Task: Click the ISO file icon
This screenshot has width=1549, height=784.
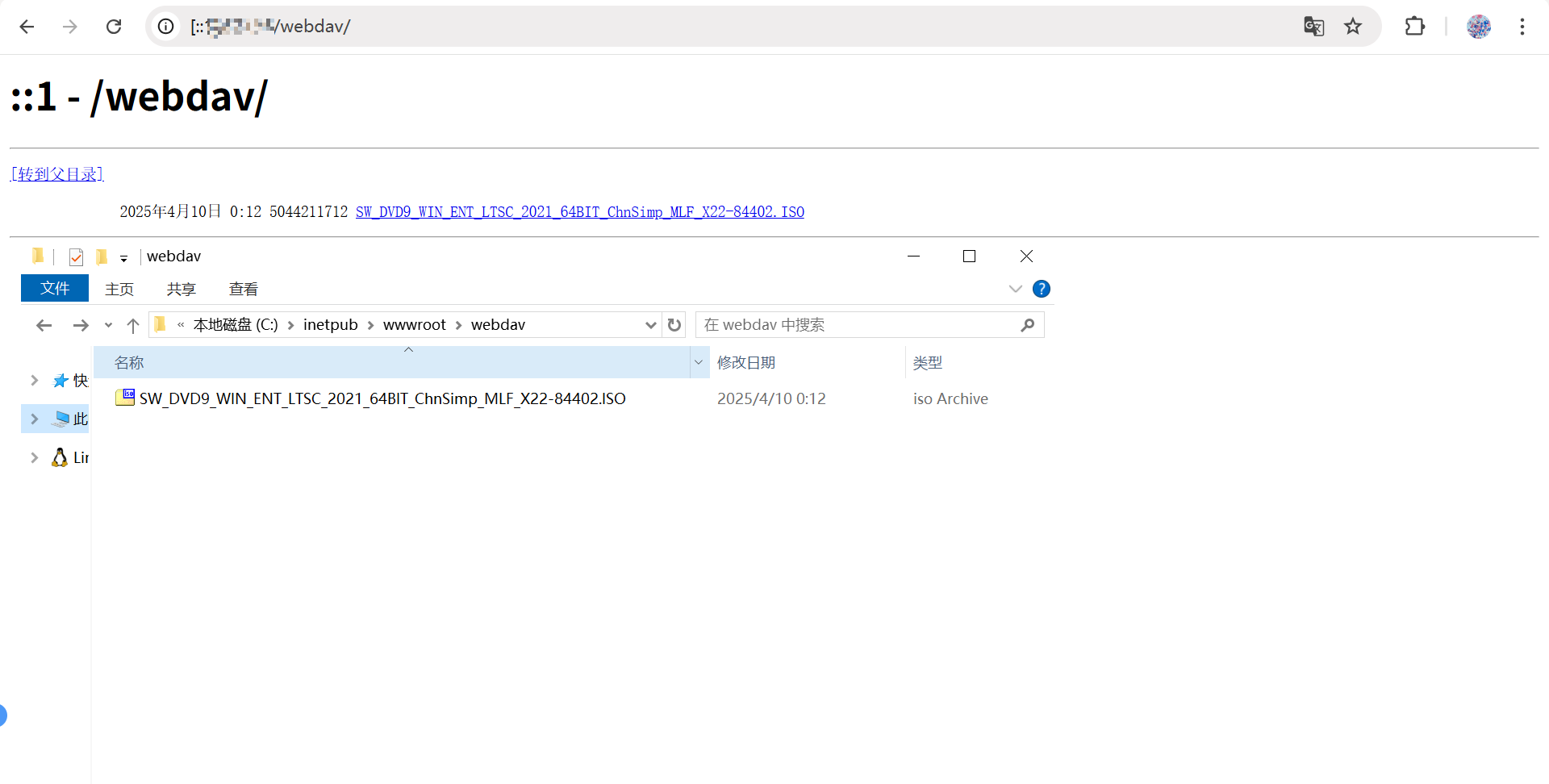Action: point(125,397)
